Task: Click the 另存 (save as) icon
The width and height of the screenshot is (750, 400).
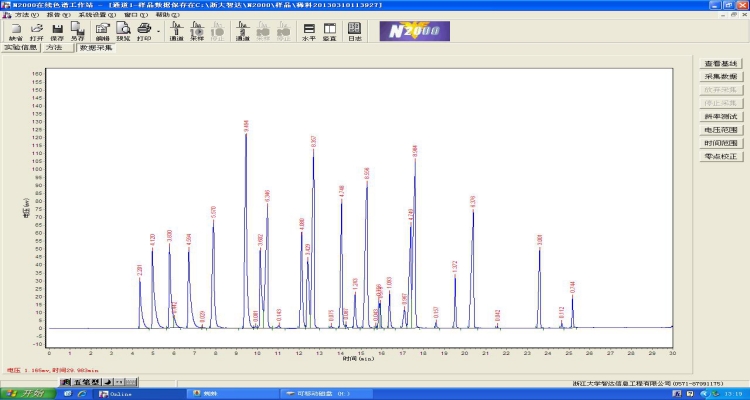Action: (77, 31)
